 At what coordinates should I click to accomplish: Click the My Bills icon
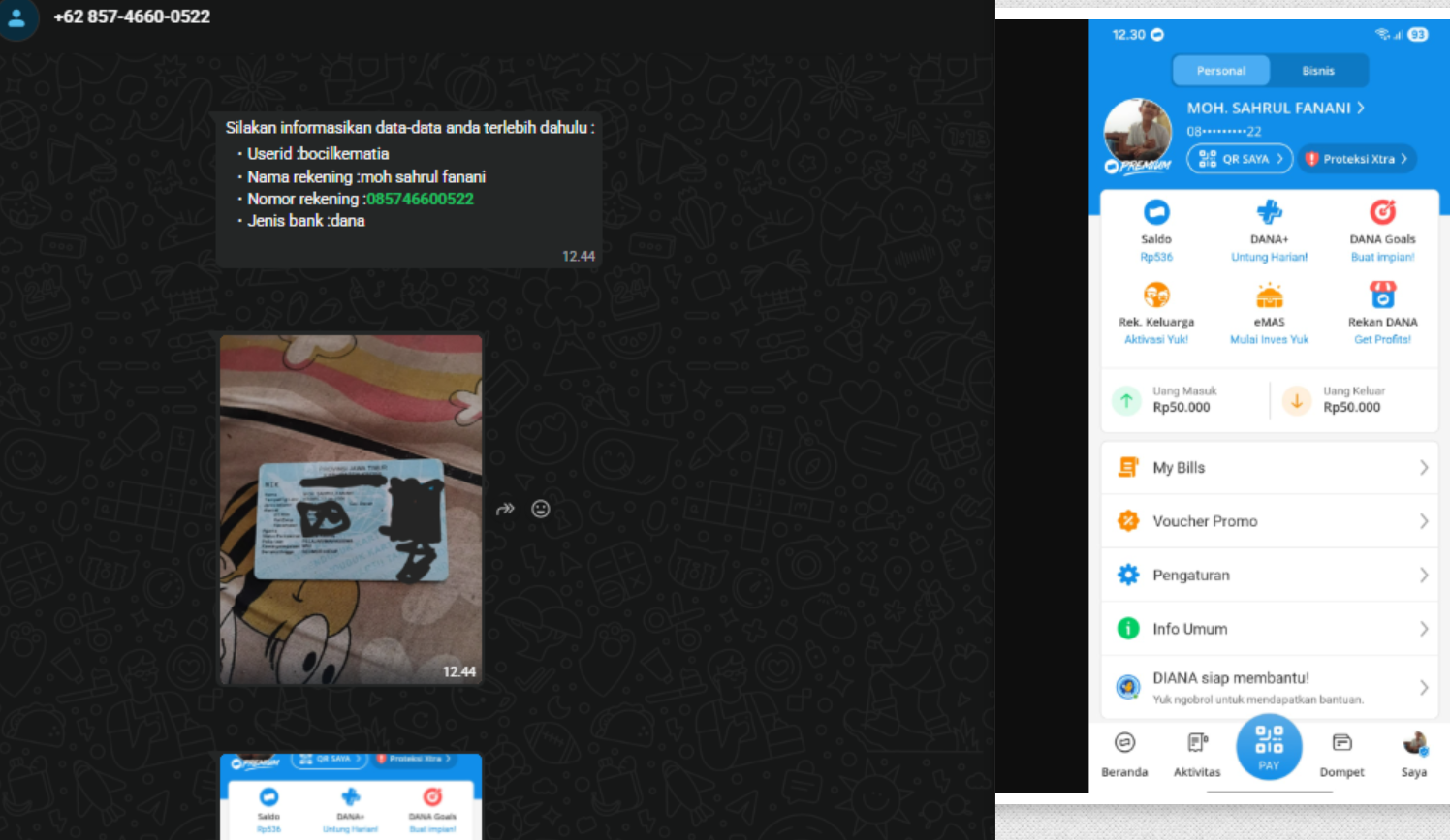coord(1128,467)
